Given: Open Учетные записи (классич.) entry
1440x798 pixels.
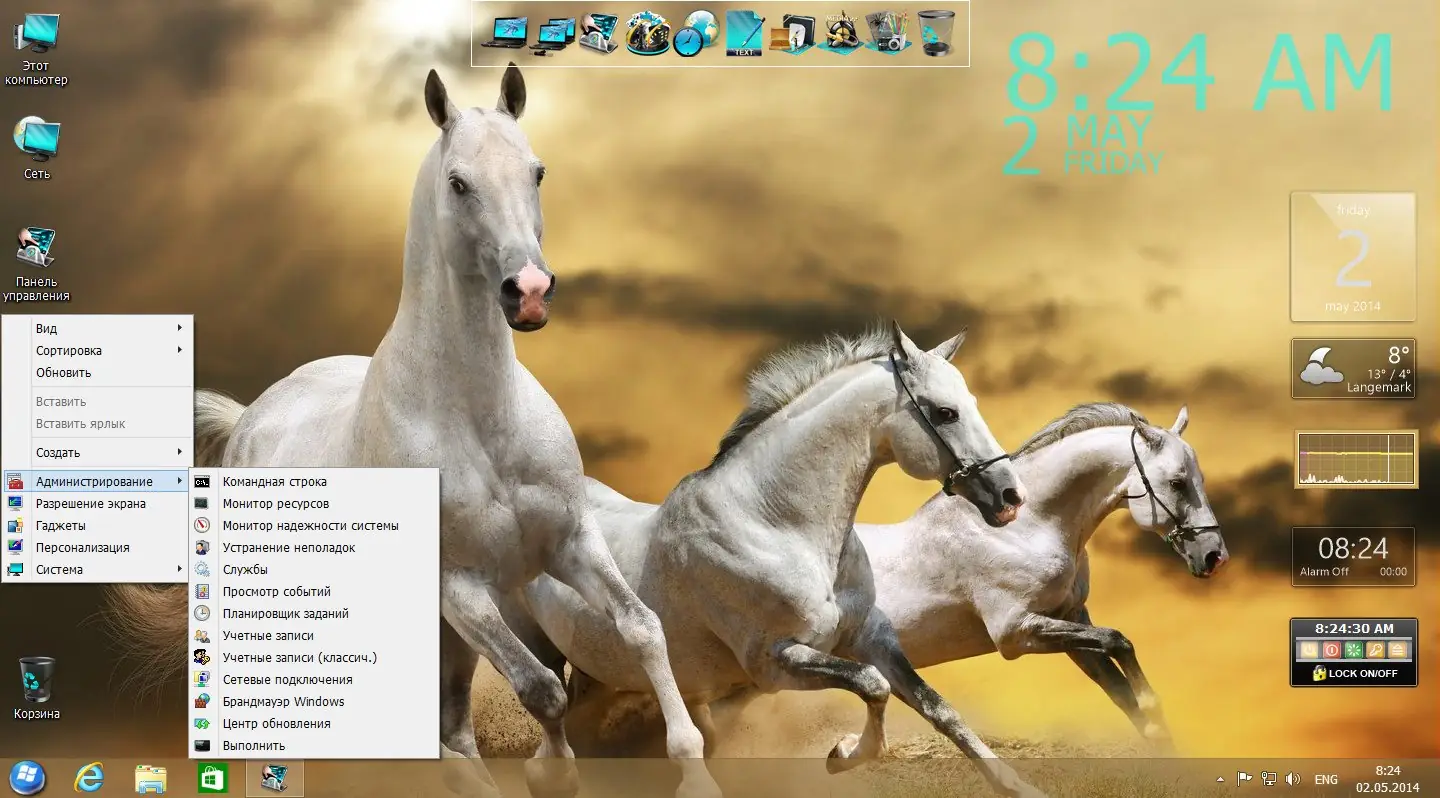Looking at the screenshot, I should 314,657.
